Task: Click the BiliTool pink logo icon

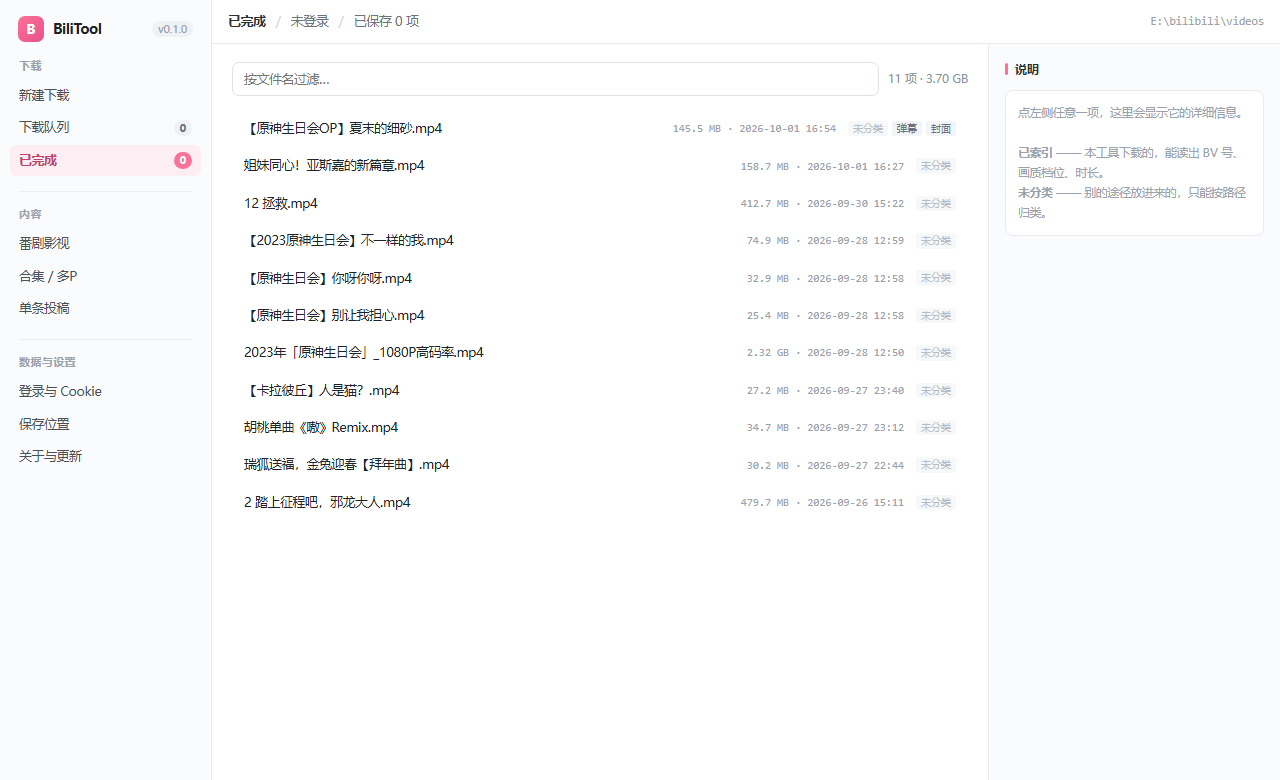Action: coord(31,29)
